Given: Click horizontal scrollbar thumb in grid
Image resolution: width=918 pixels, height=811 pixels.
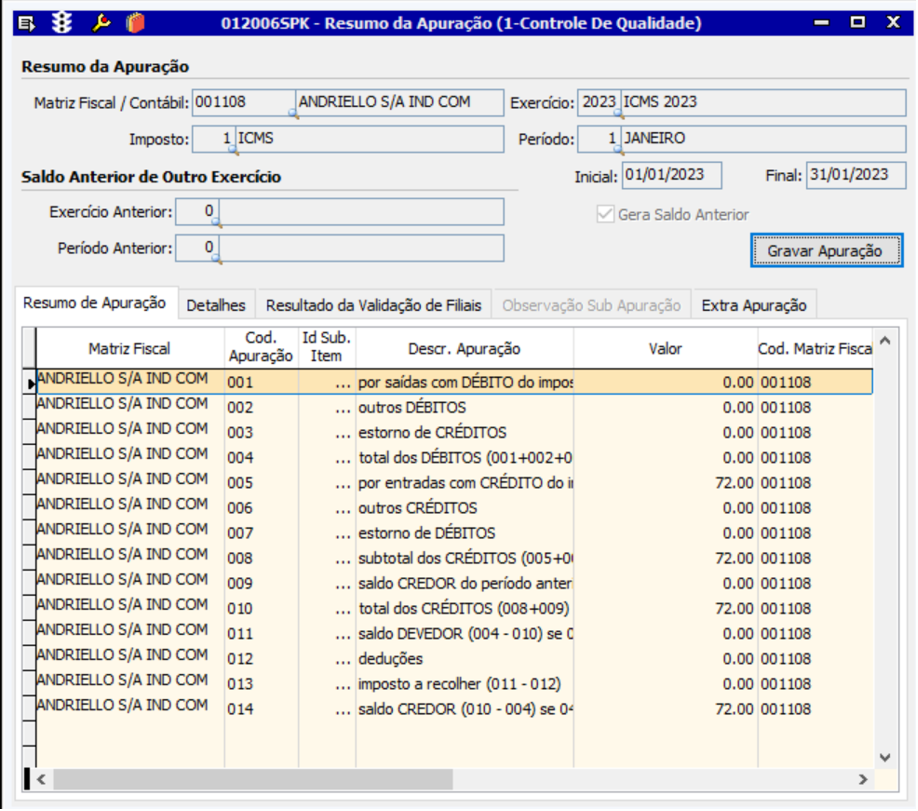Looking at the screenshot, I should tap(253, 779).
